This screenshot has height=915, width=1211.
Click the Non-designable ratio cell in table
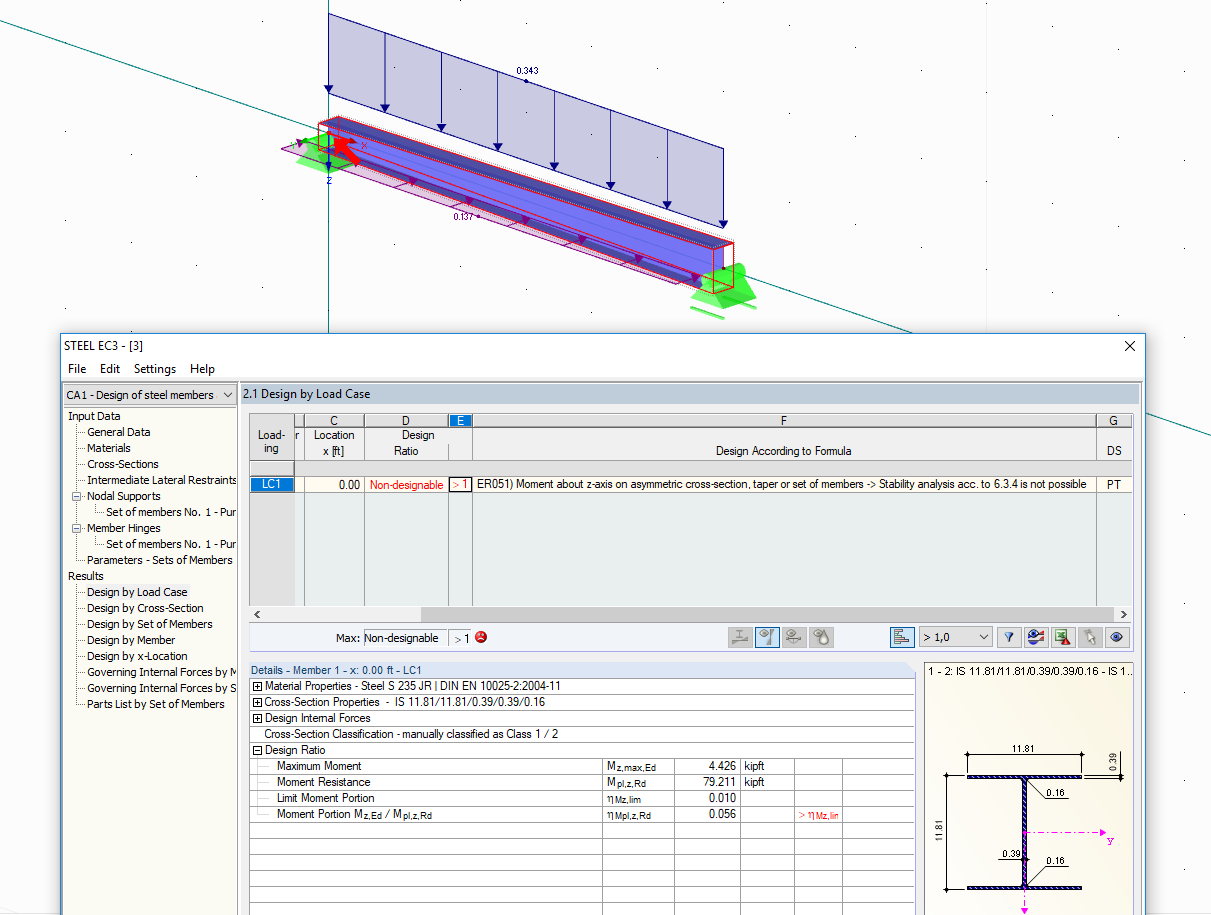click(x=407, y=485)
